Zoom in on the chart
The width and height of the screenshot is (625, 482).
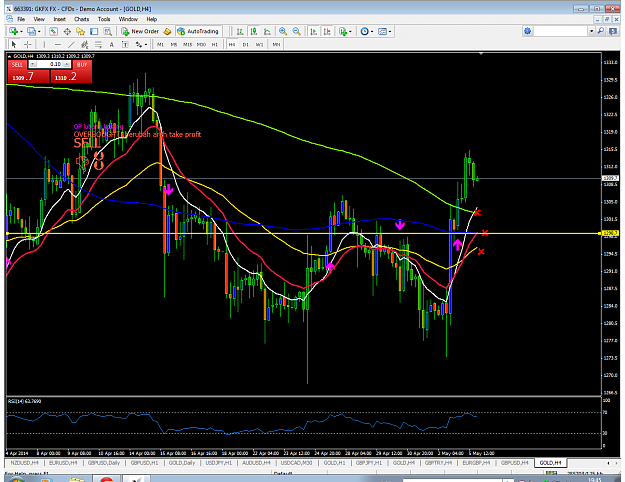click(283, 31)
